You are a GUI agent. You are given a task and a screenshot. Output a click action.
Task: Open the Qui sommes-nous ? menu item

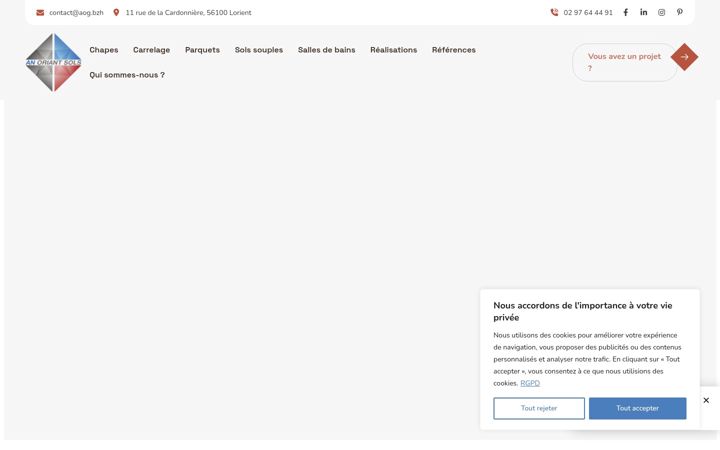(x=127, y=75)
